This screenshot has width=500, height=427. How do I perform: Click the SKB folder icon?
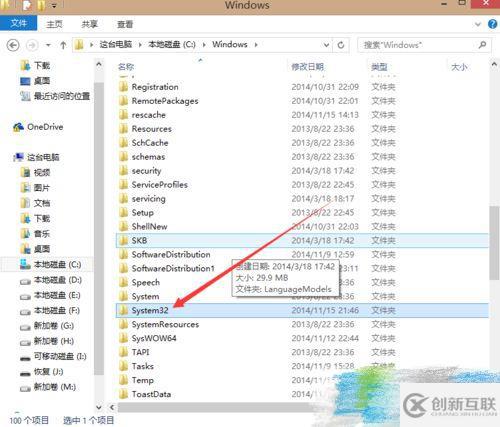coord(124,241)
